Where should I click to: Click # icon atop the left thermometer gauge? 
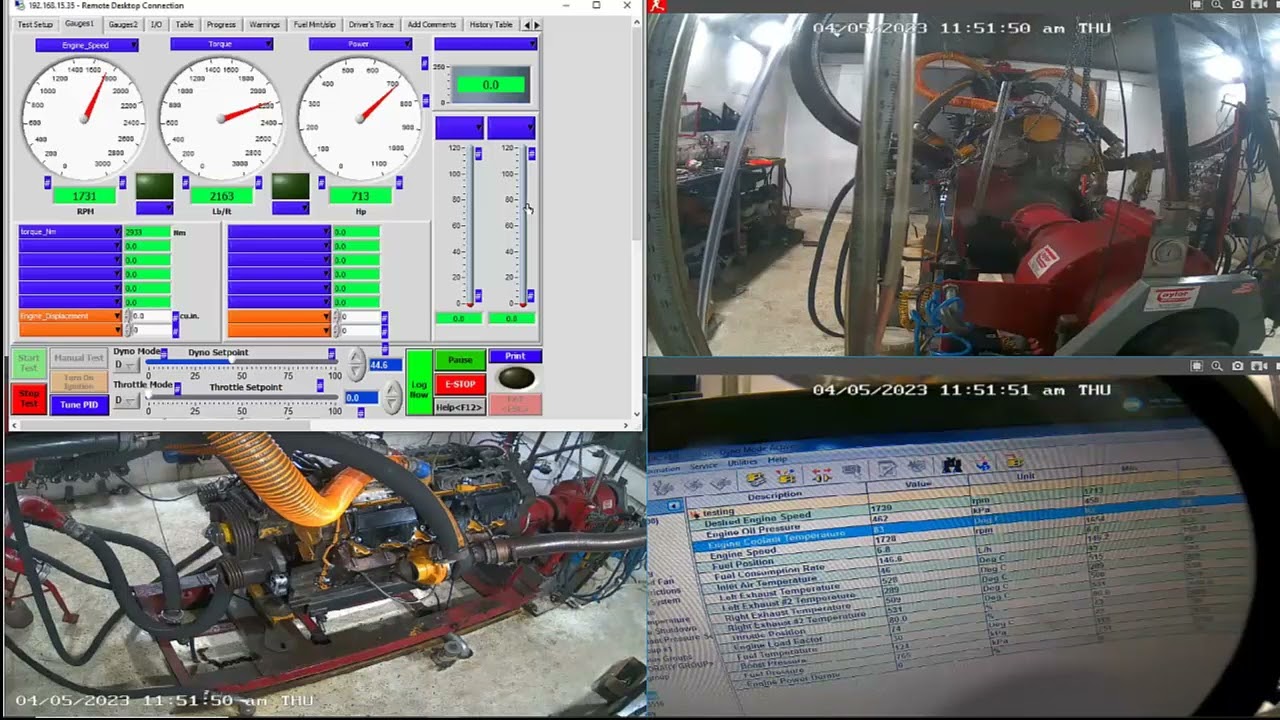pos(478,153)
